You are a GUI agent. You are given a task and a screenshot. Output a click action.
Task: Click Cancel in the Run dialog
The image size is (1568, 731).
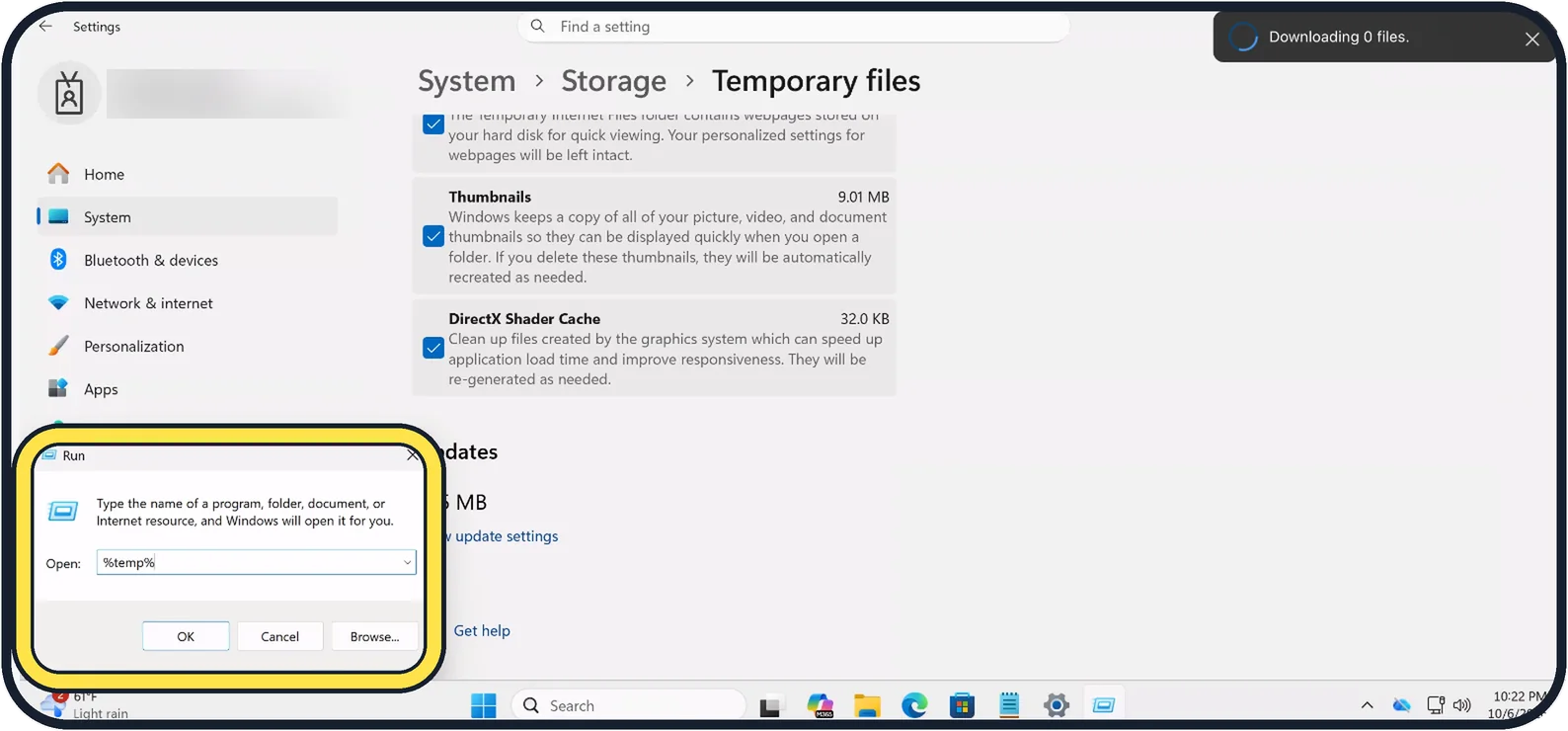click(279, 636)
